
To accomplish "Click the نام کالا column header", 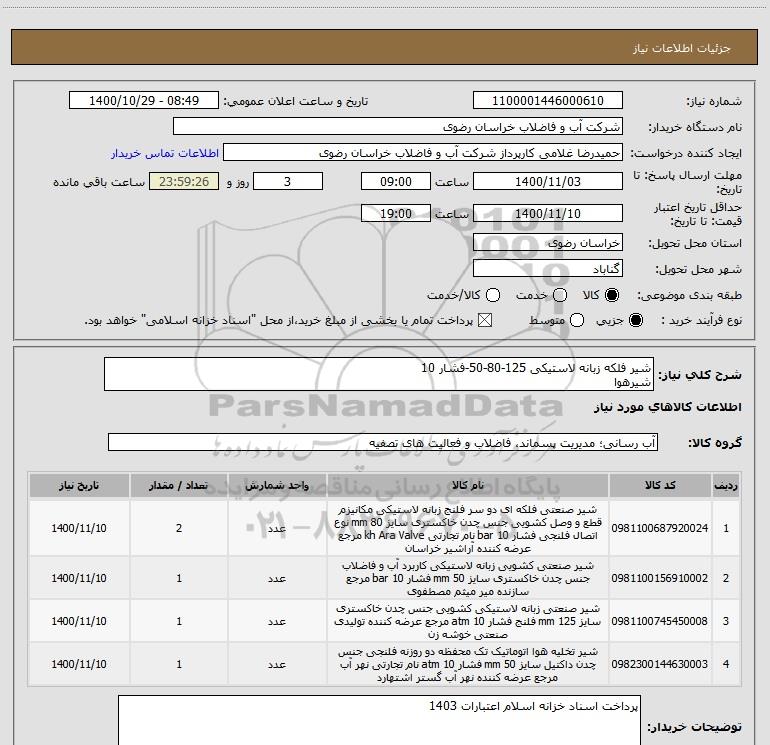I will (x=468, y=485).
